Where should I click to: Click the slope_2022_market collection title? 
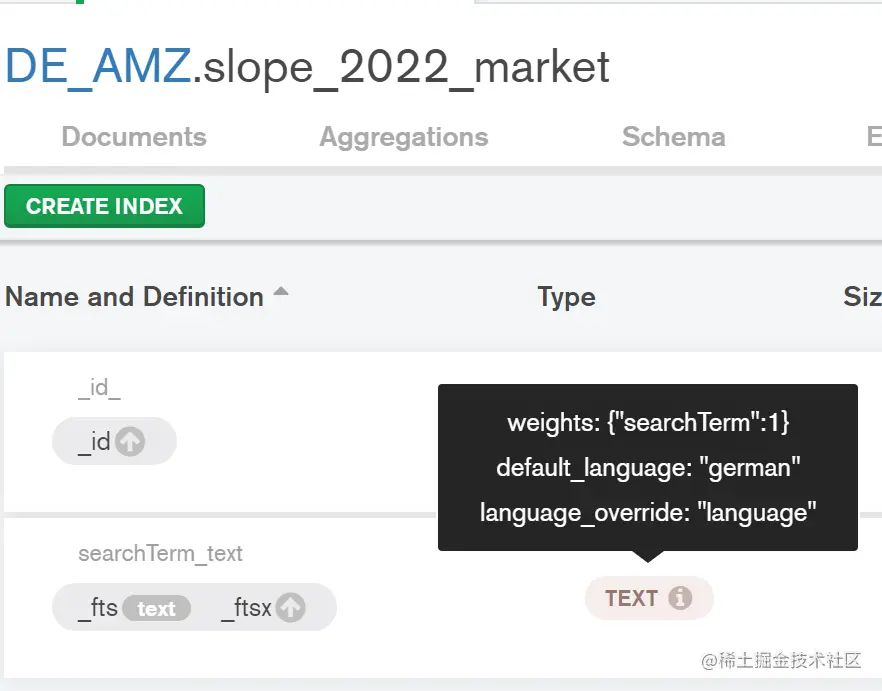click(402, 67)
